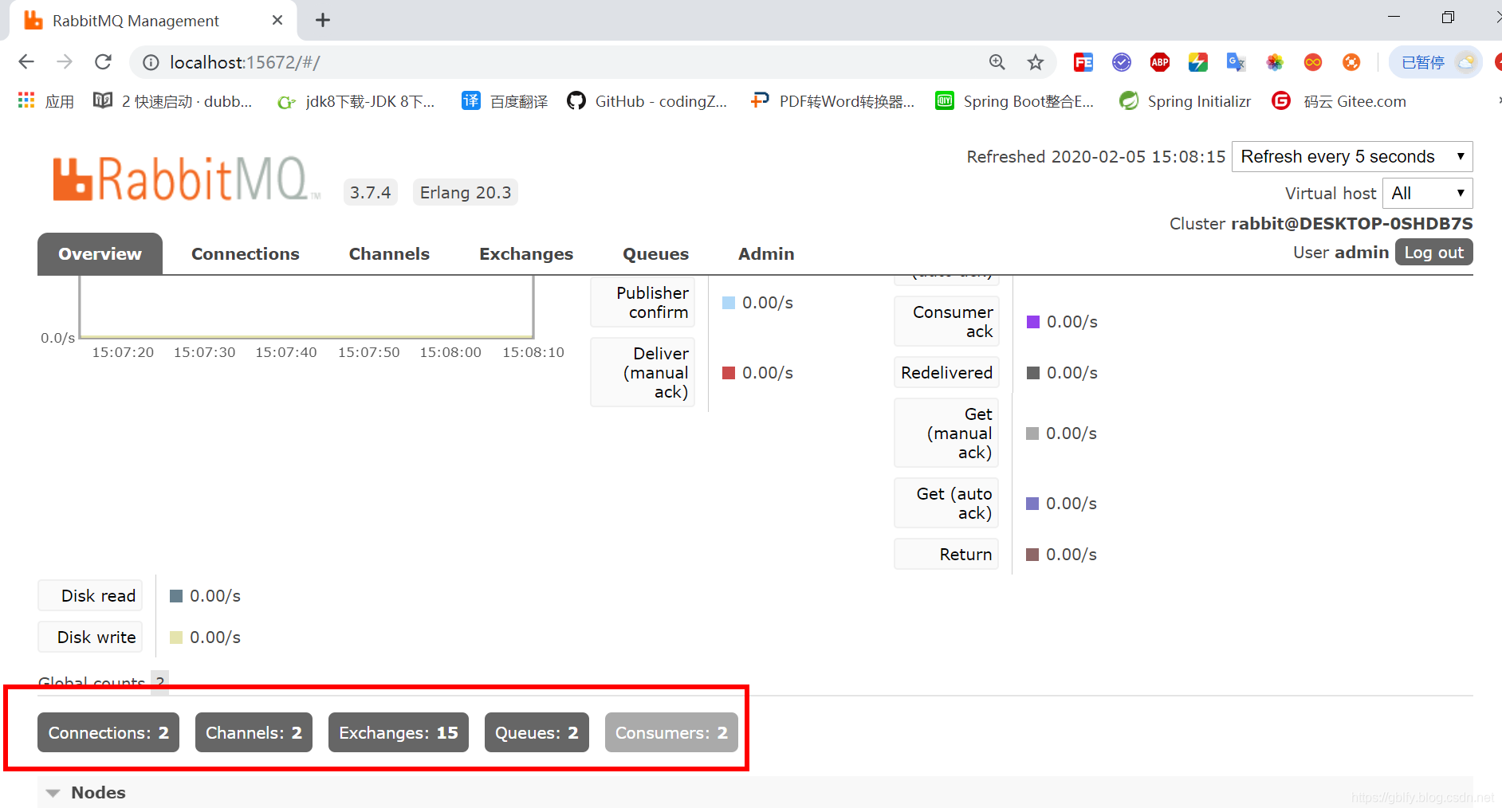Click the RabbitMQ logo
The height and width of the screenshot is (812, 1502).
(186, 178)
